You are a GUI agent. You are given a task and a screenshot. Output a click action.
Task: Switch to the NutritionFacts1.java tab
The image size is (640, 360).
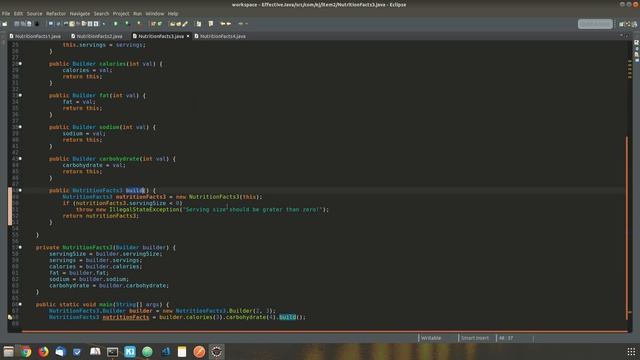point(36,36)
